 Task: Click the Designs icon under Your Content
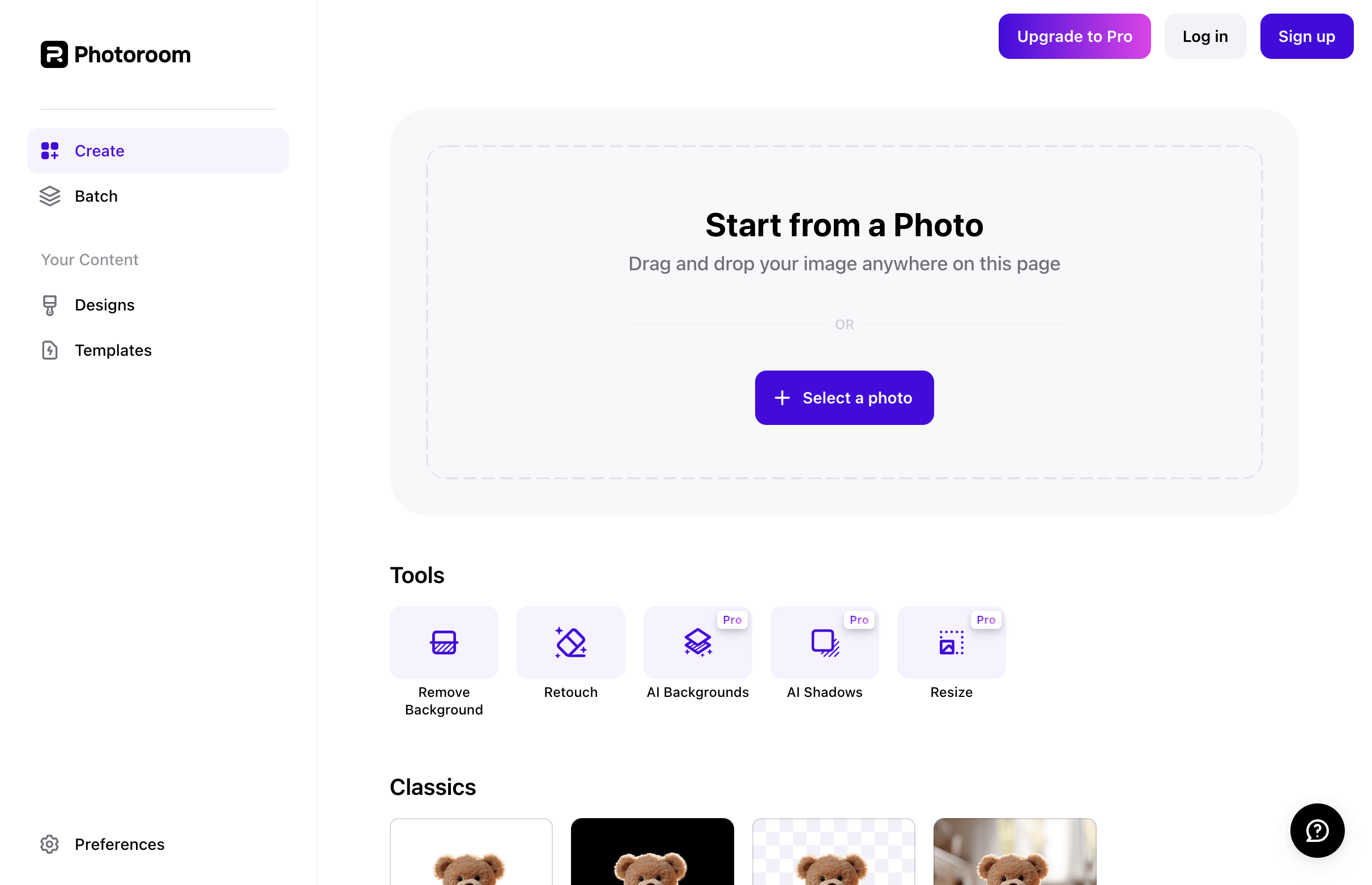50,305
